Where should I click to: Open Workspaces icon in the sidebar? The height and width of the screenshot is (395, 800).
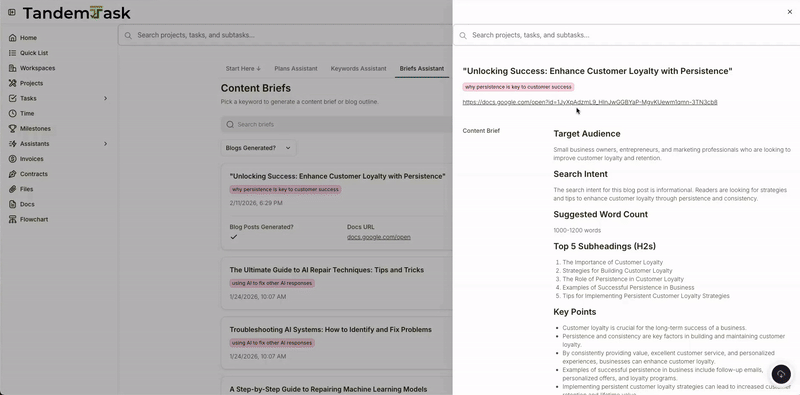pyautogui.click(x=12, y=68)
